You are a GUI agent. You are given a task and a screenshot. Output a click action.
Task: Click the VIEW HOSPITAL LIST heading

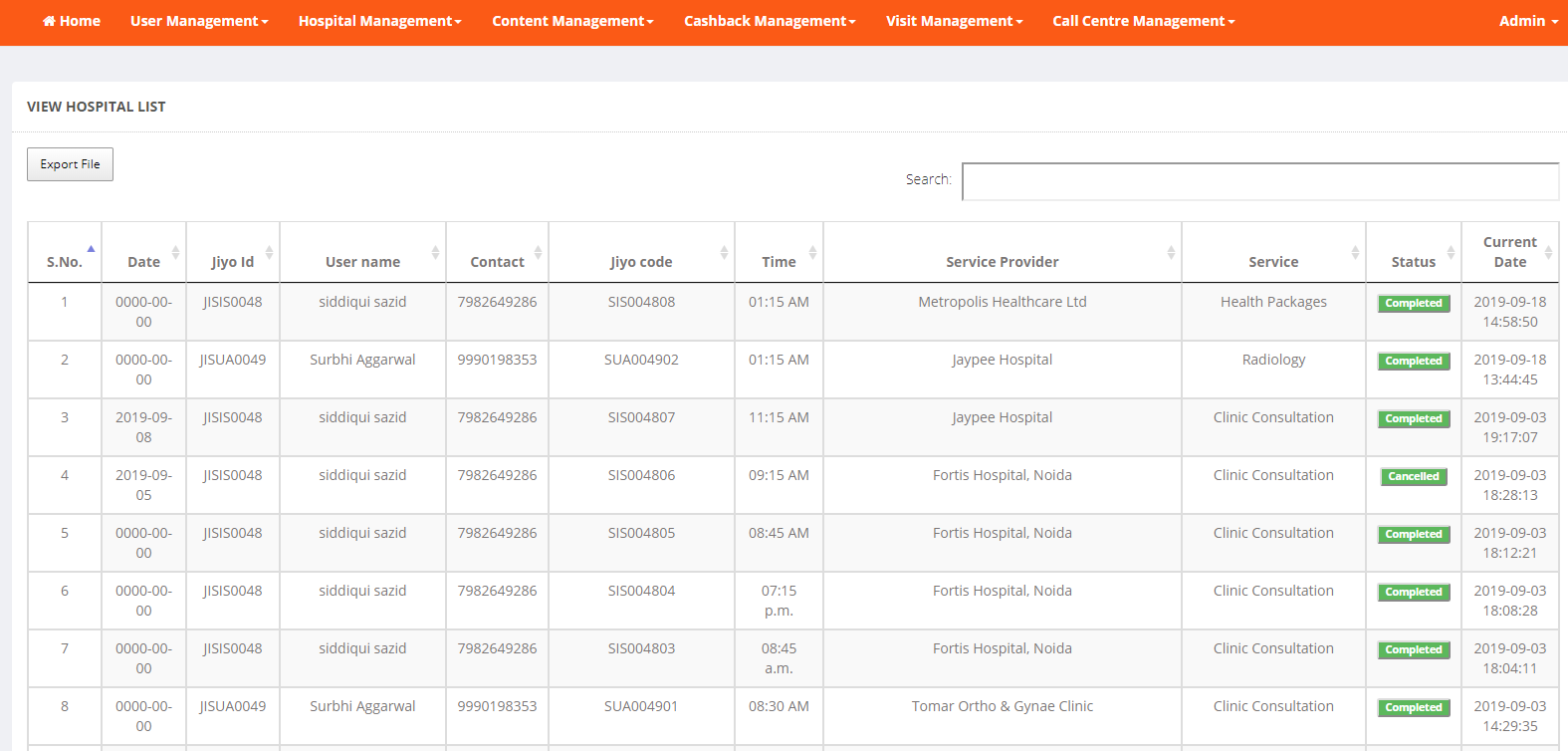[x=97, y=107]
